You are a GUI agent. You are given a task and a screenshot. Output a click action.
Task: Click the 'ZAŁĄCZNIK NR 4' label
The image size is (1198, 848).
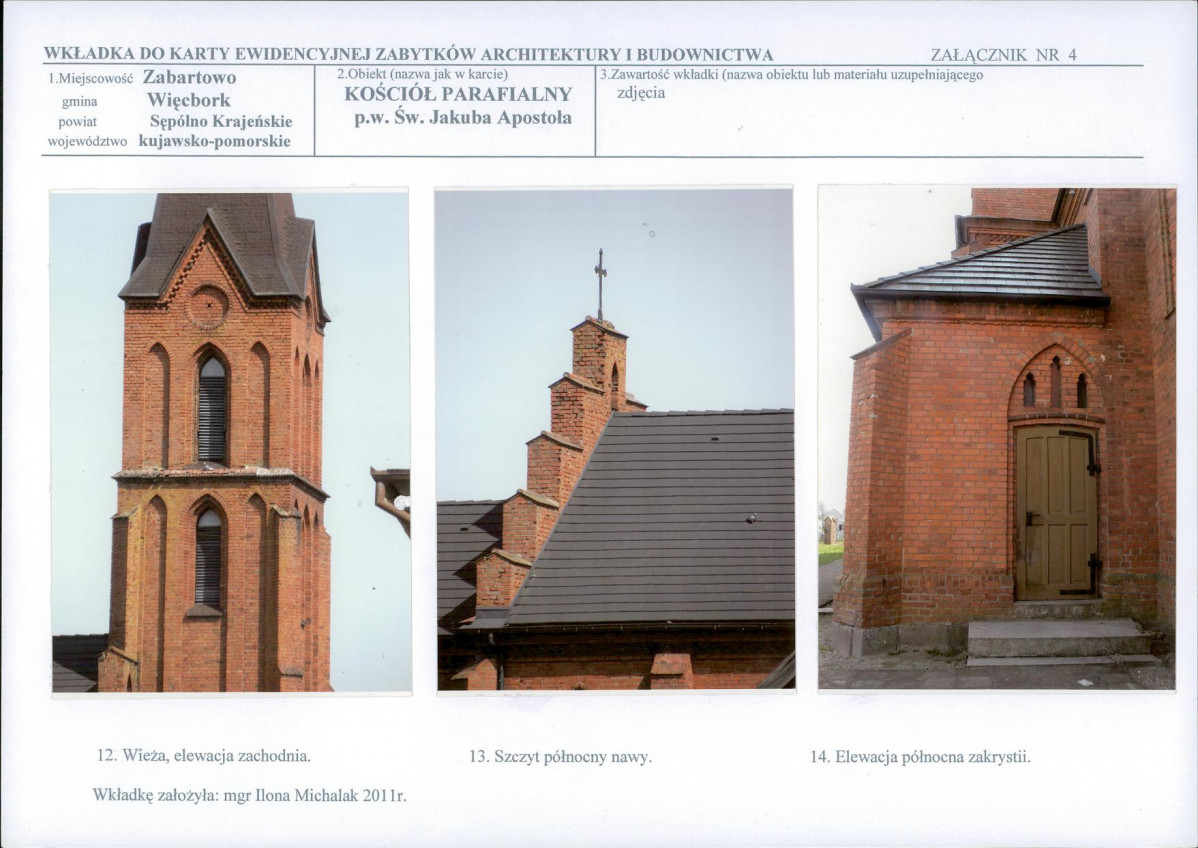pyautogui.click(x=1003, y=55)
